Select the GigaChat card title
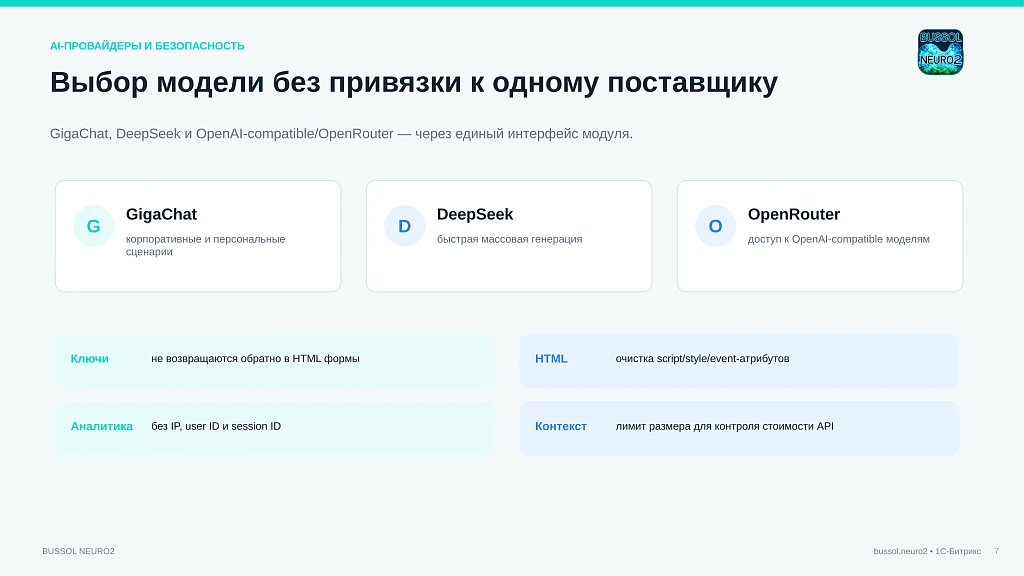 (161, 214)
